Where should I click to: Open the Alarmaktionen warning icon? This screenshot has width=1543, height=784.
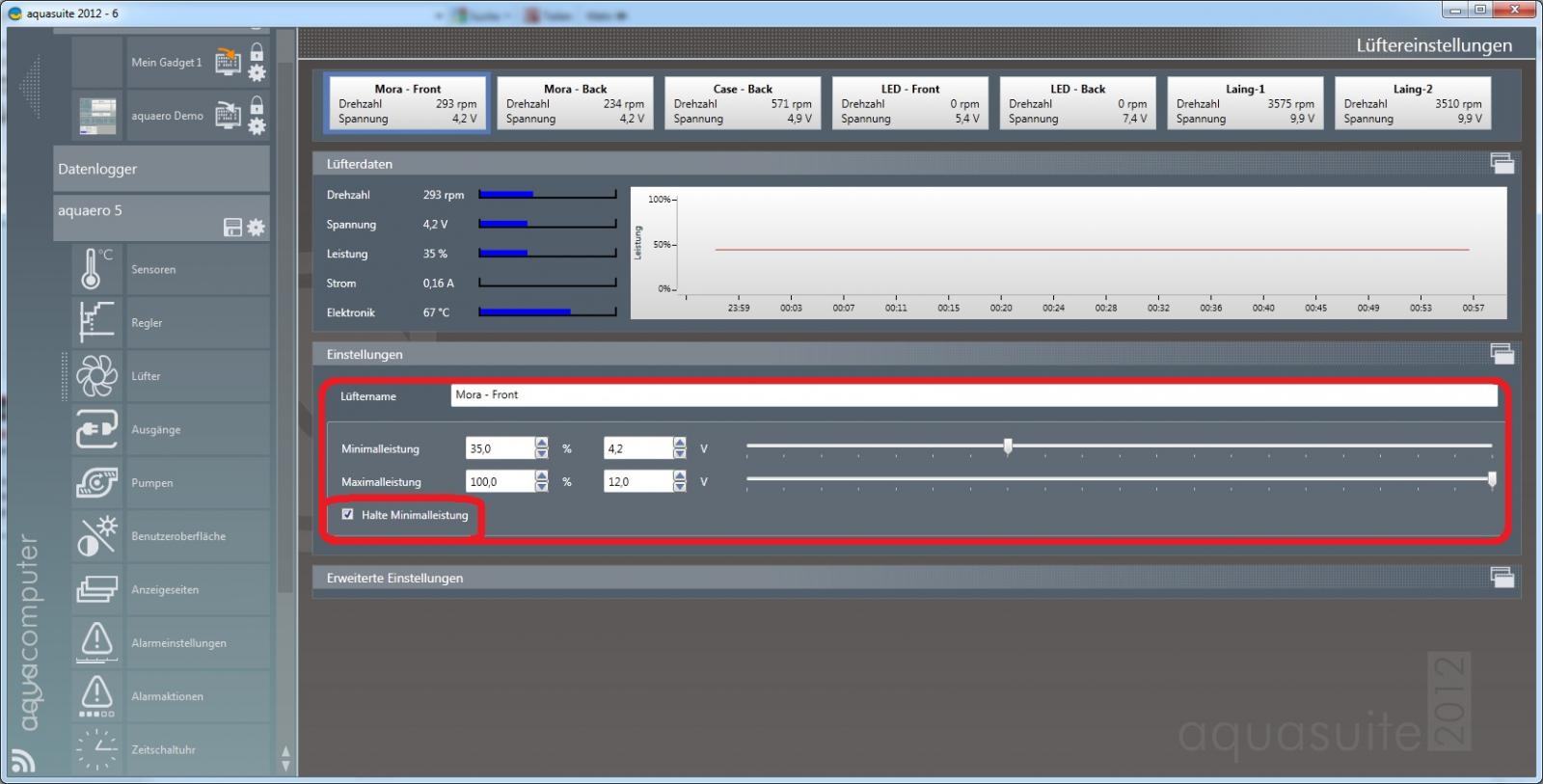click(x=96, y=696)
